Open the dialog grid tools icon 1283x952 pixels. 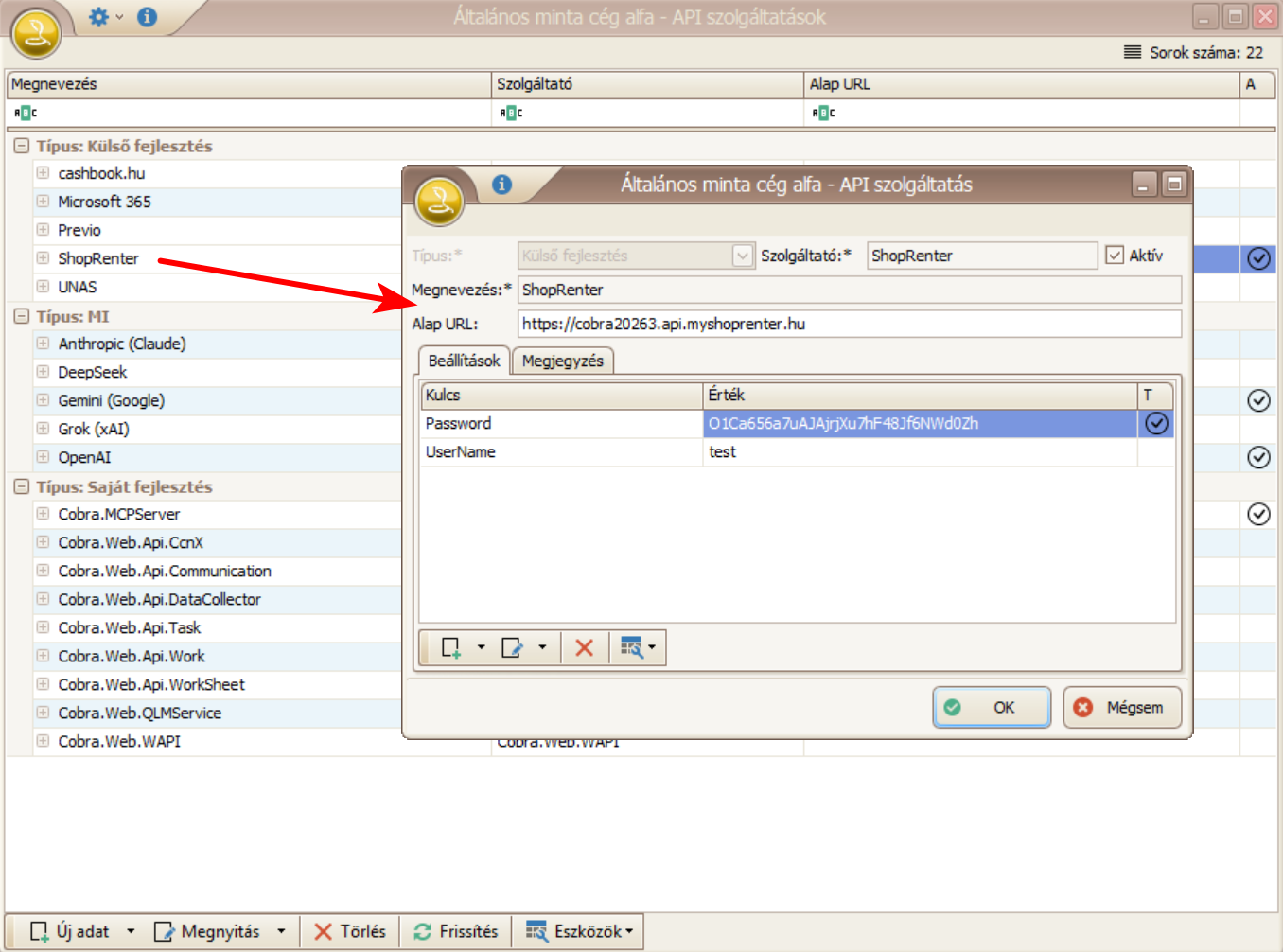click(632, 647)
